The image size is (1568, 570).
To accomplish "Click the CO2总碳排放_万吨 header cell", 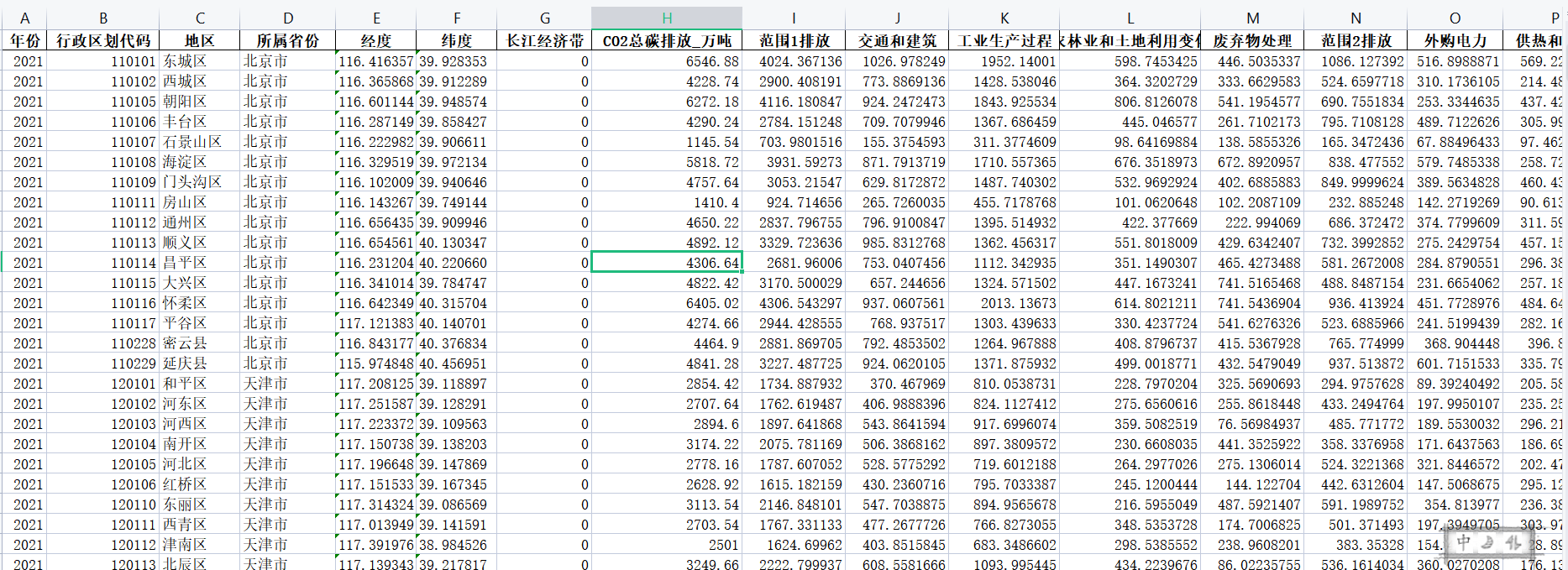I will (667, 40).
